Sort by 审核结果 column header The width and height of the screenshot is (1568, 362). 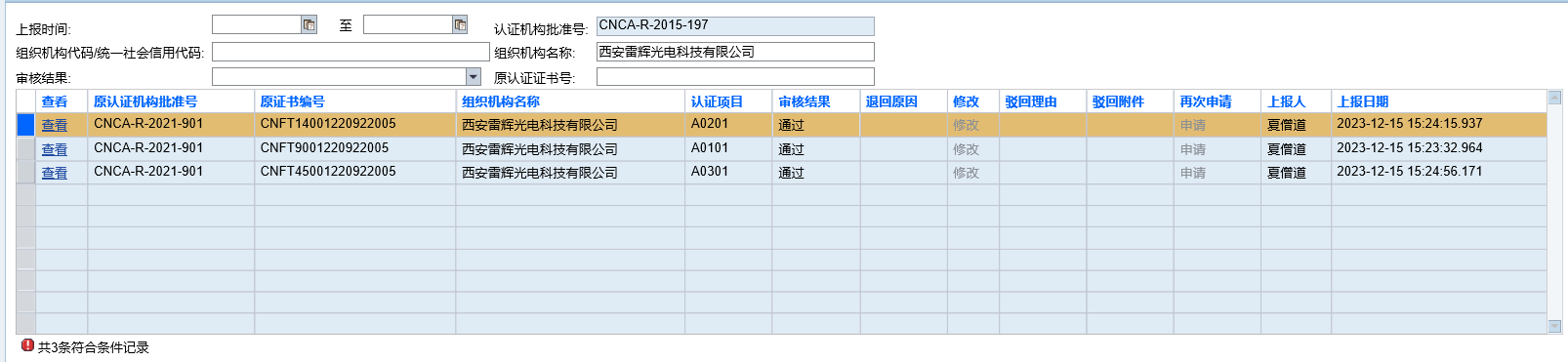coord(805,101)
